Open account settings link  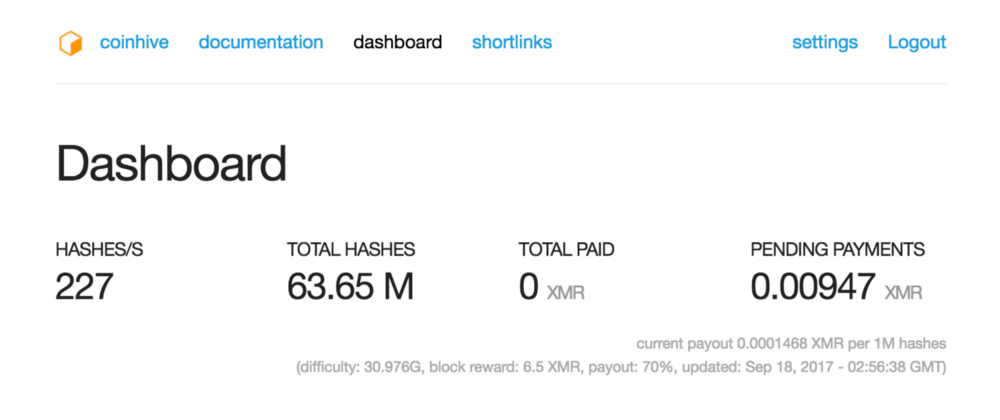pos(825,43)
